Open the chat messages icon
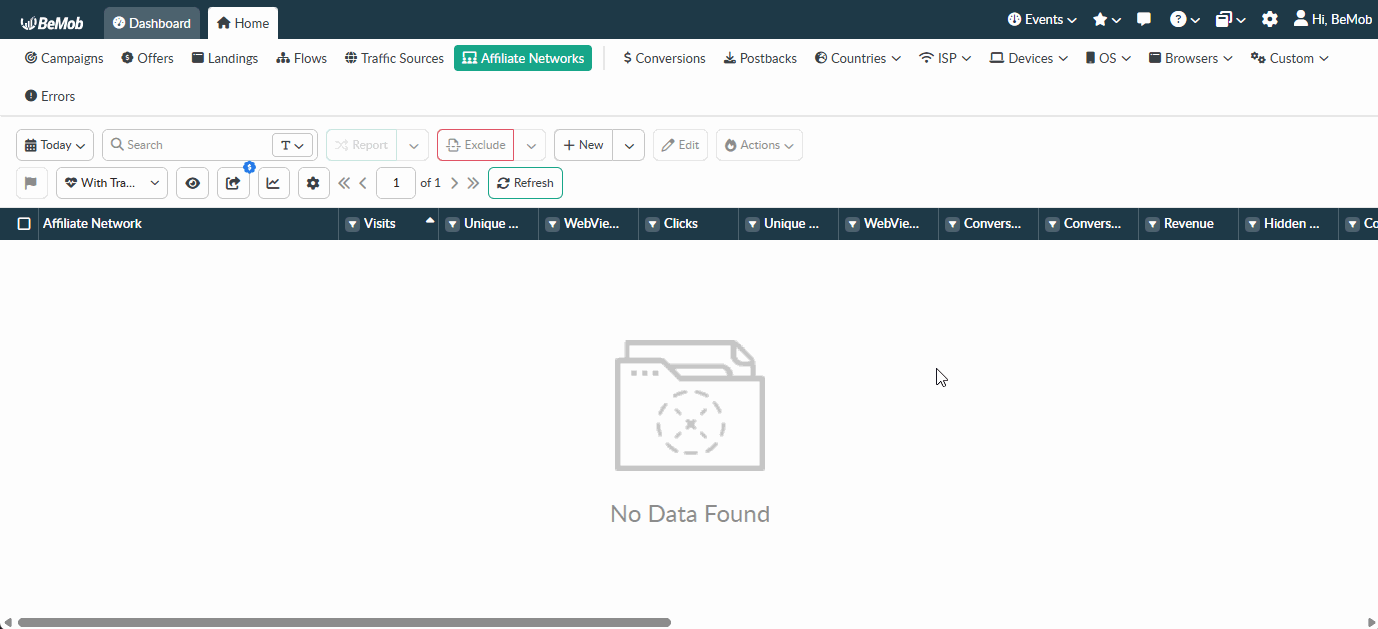 coord(1144,20)
